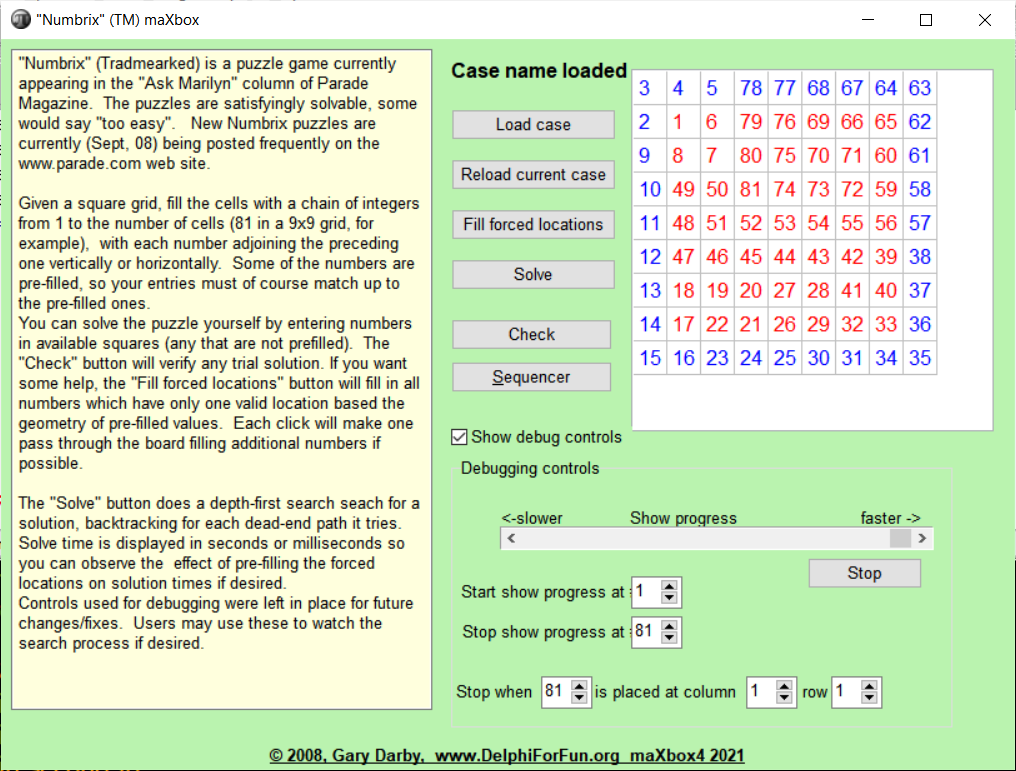
Task: Open the Sequencer
Action: (531, 377)
